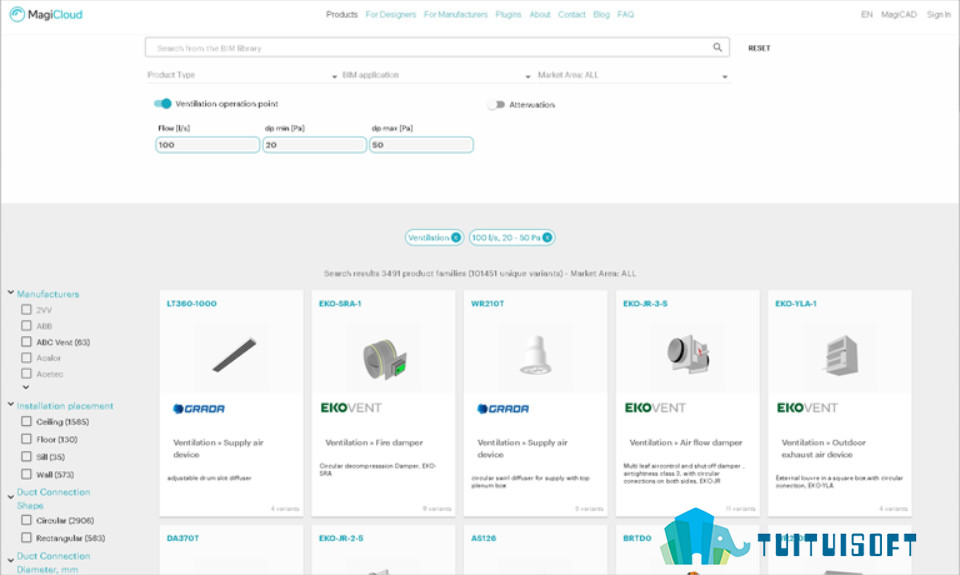Go to For Manufacturers page

456,15
